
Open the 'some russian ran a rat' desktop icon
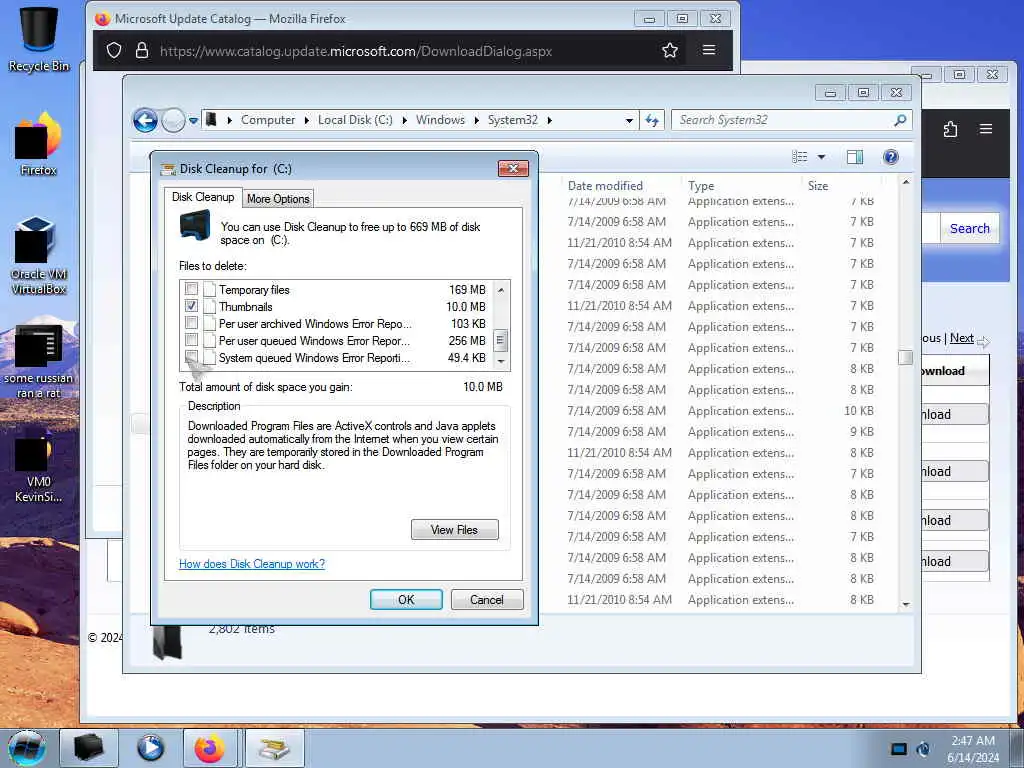point(39,360)
